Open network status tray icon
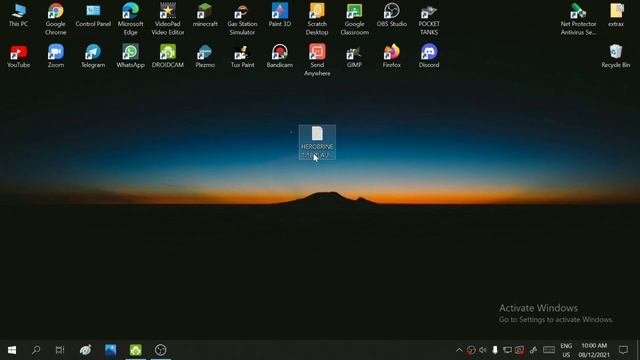 507,350
